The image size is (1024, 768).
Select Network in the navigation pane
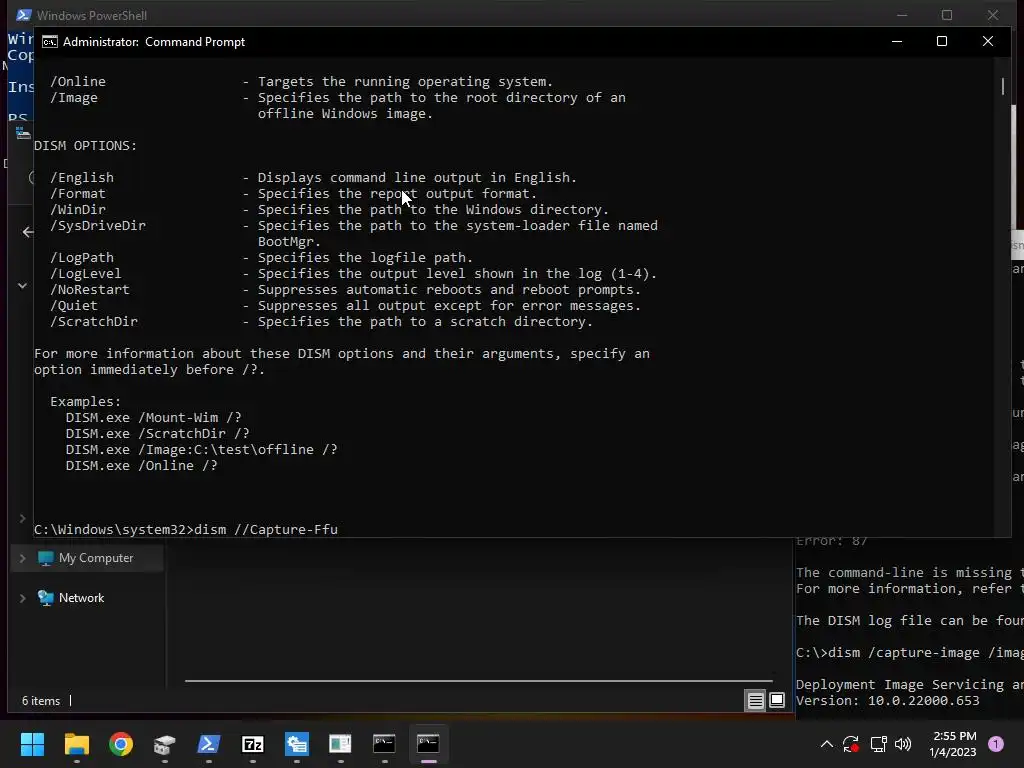82,598
